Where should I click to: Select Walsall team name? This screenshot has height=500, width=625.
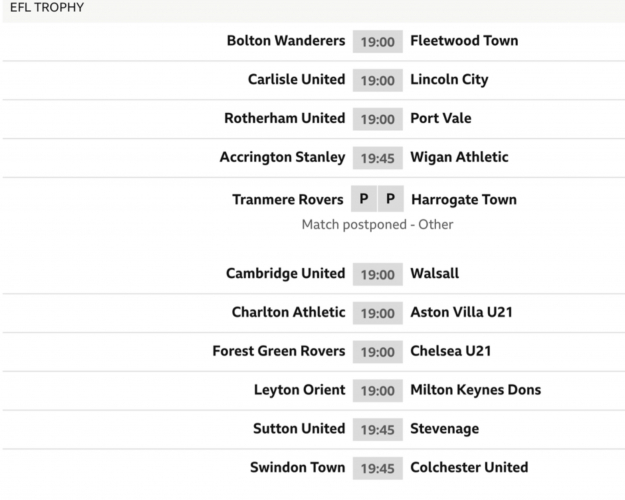pos(434,273)
